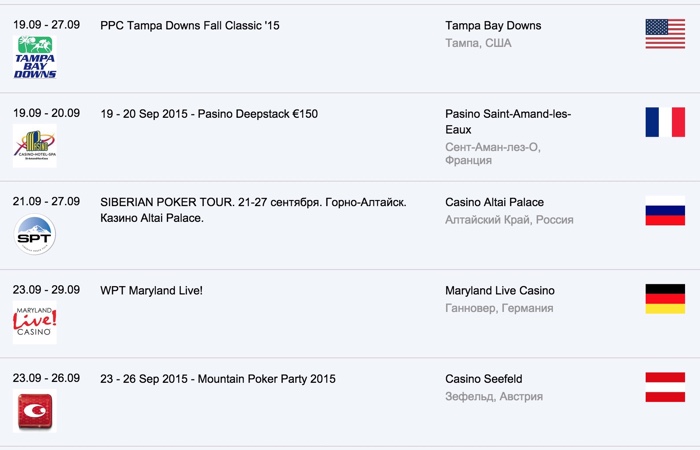Viewport: 700px width, 450px height.
Task: Open the SPT Siberian Poker Tour logo
Action: click(x=35, y=235)
